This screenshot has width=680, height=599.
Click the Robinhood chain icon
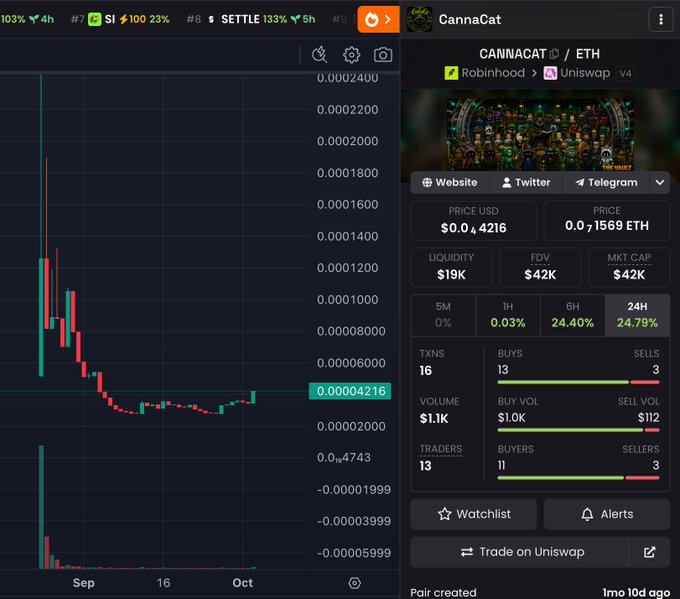[x=451, y=73]
